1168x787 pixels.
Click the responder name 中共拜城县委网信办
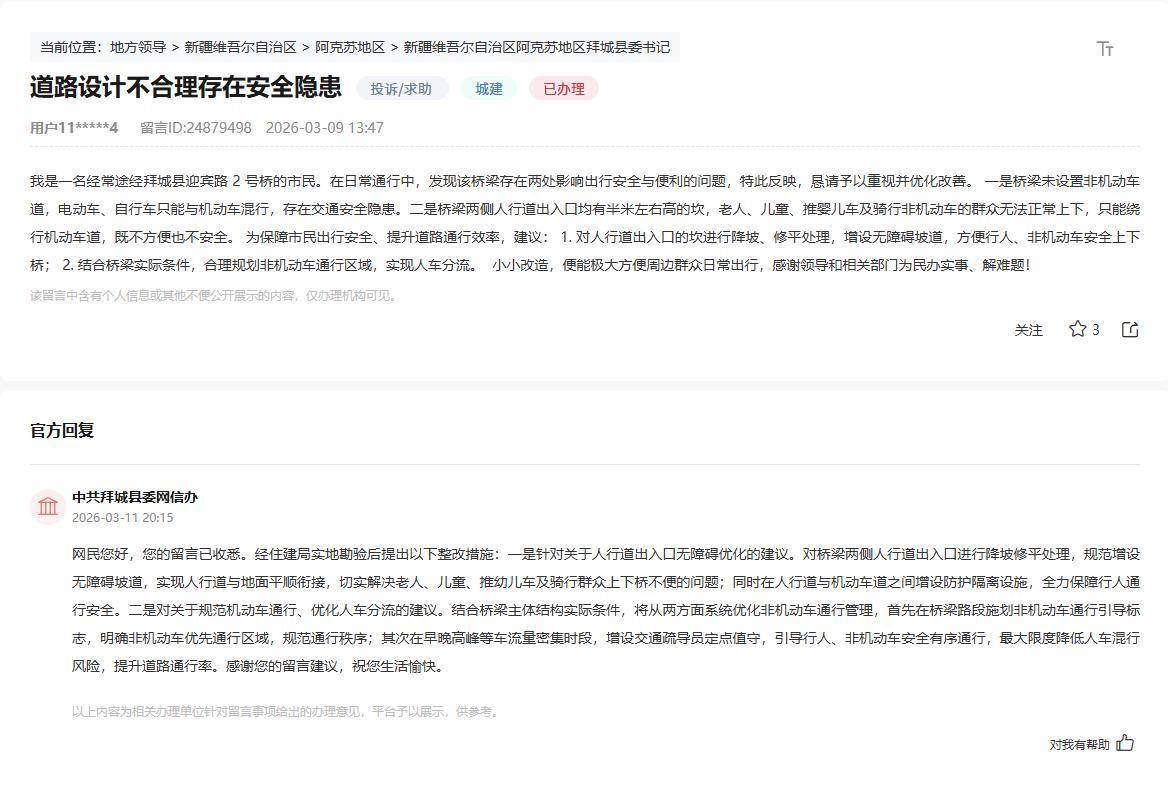tap(135, 497)
